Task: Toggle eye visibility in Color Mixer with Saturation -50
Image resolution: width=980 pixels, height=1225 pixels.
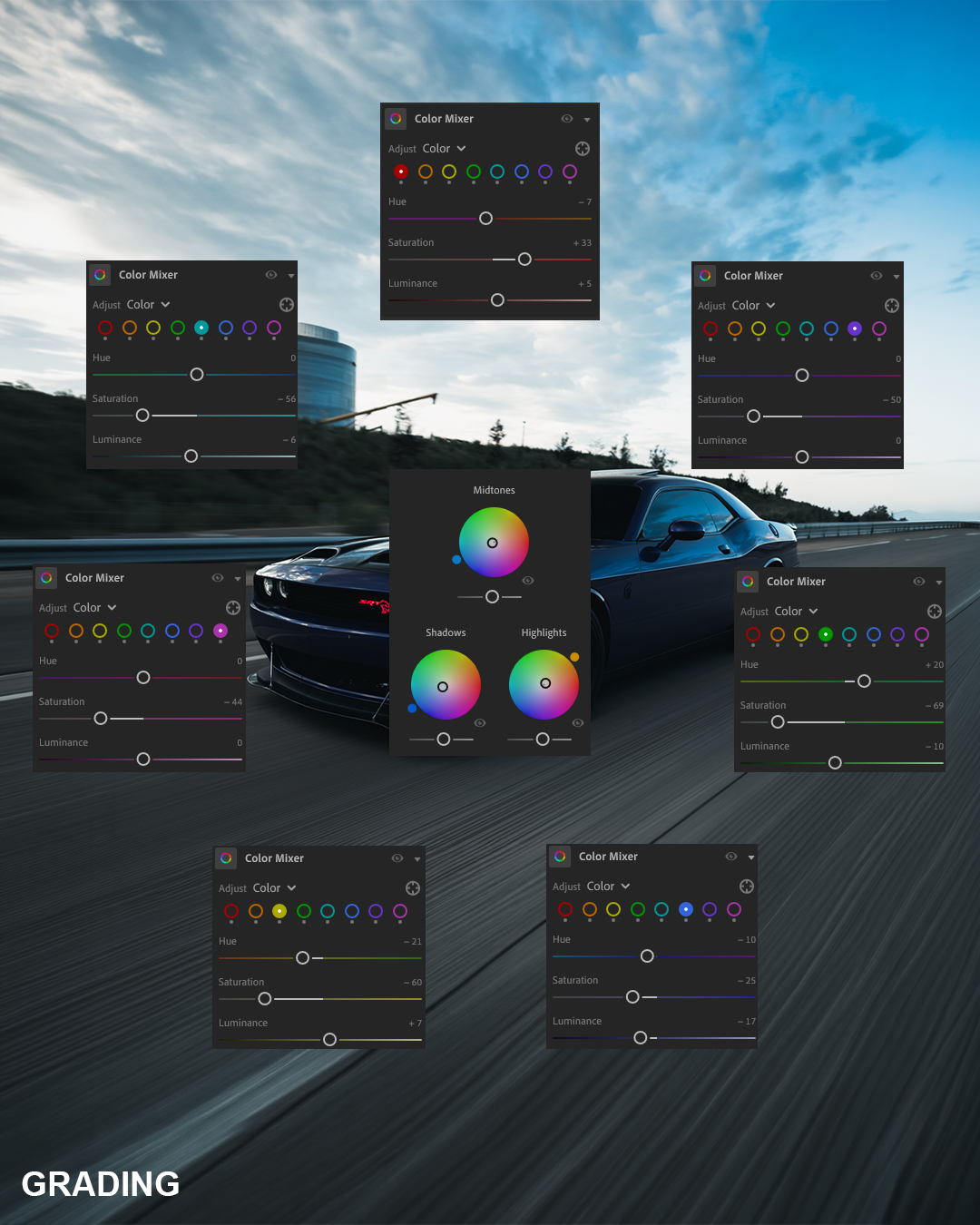Action: coord(877,276)
